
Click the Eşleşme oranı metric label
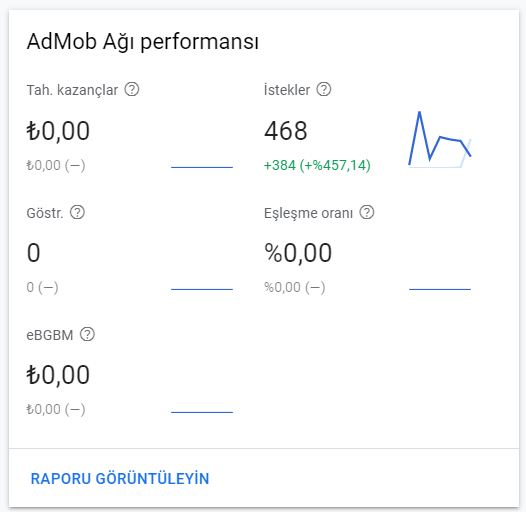click(x=308, y=213)
